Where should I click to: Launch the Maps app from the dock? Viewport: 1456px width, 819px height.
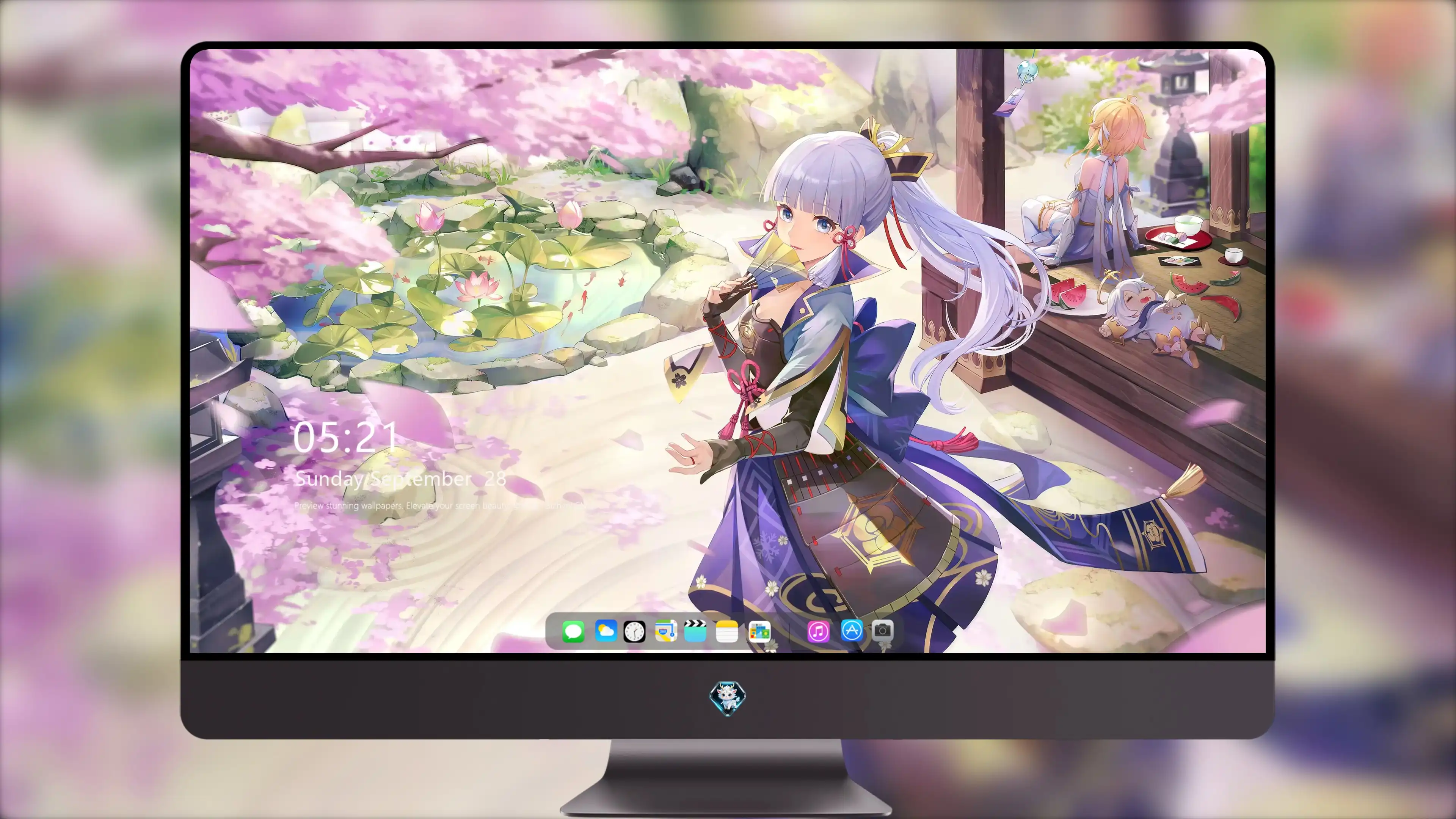click(666, 631)
